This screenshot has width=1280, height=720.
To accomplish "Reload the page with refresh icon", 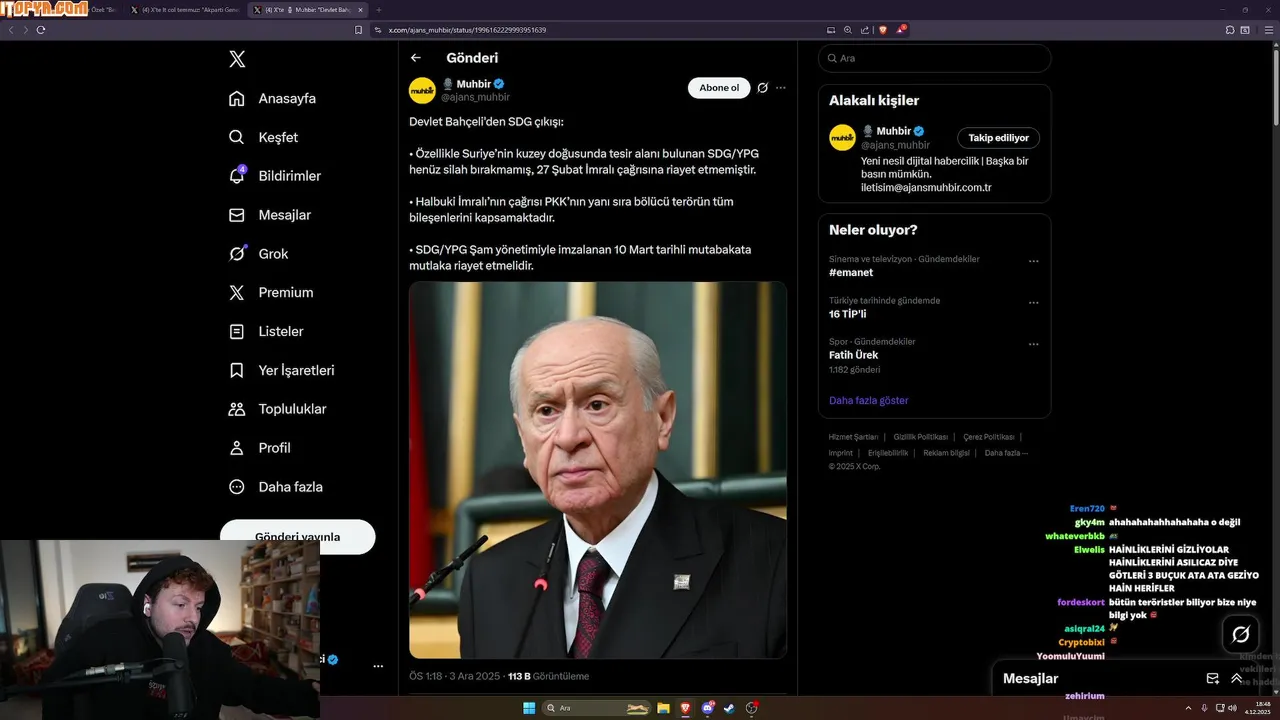I will click(41, 30).
